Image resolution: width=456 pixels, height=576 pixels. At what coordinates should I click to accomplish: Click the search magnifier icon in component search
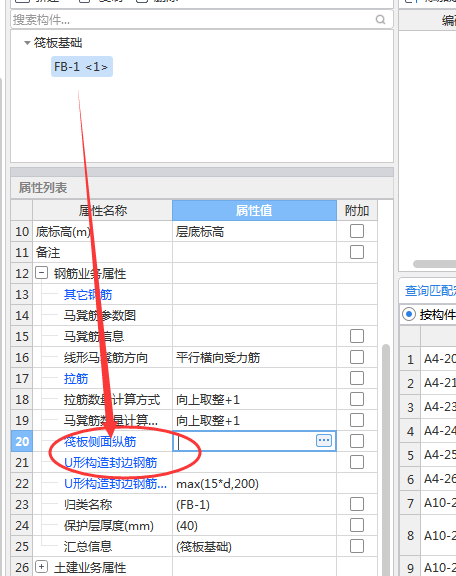[380, 19]
